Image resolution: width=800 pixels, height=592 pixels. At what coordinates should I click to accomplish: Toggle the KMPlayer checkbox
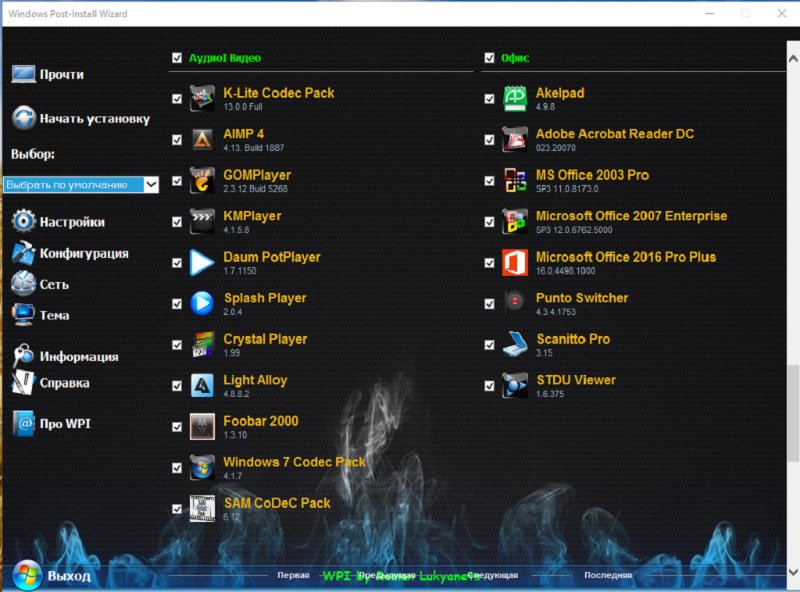[177, 221]
